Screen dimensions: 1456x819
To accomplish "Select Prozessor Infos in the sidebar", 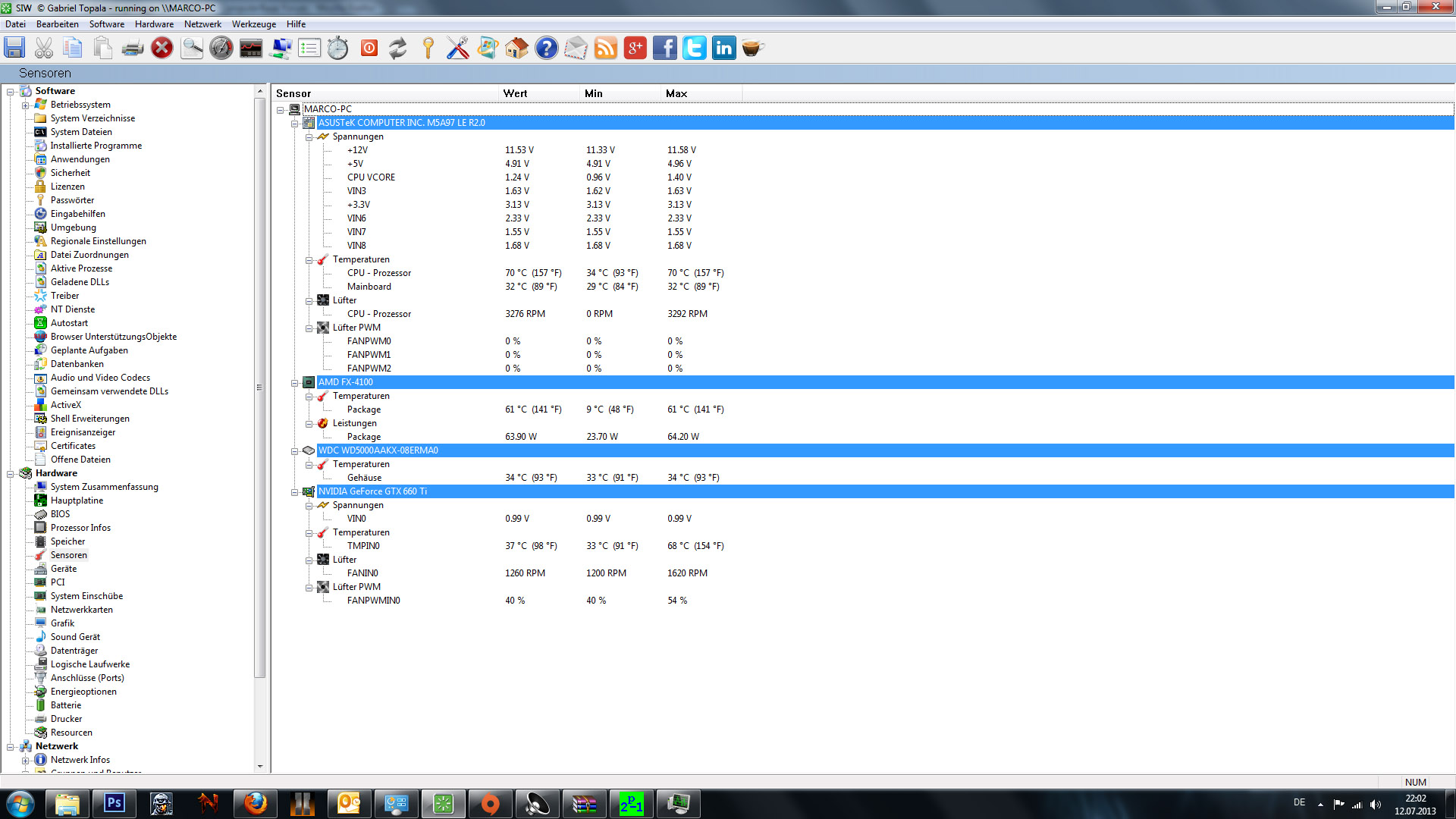I will coord(80,528).
